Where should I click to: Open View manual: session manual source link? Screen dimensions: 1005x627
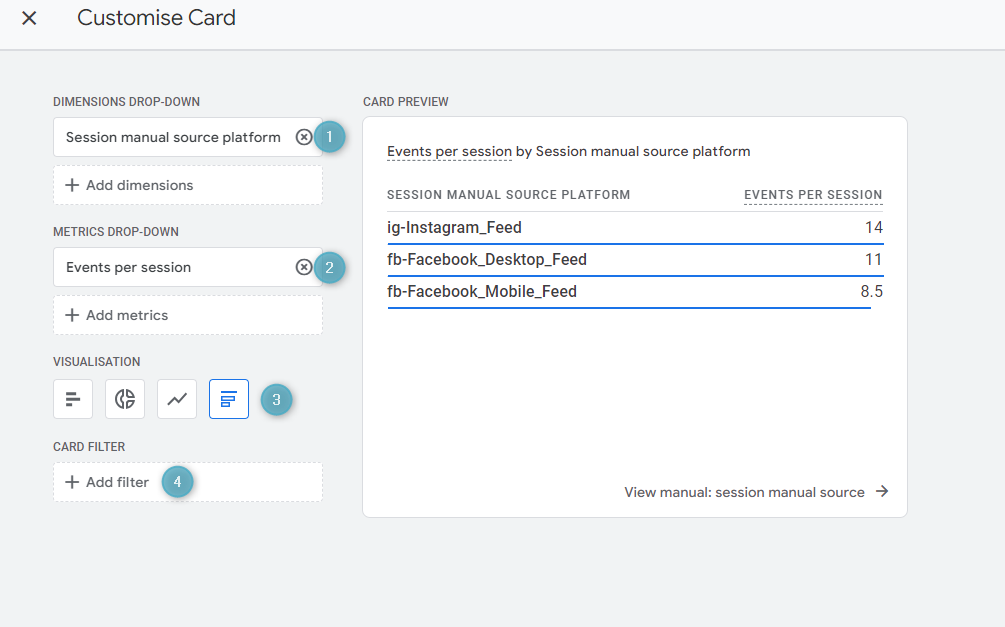744,492
